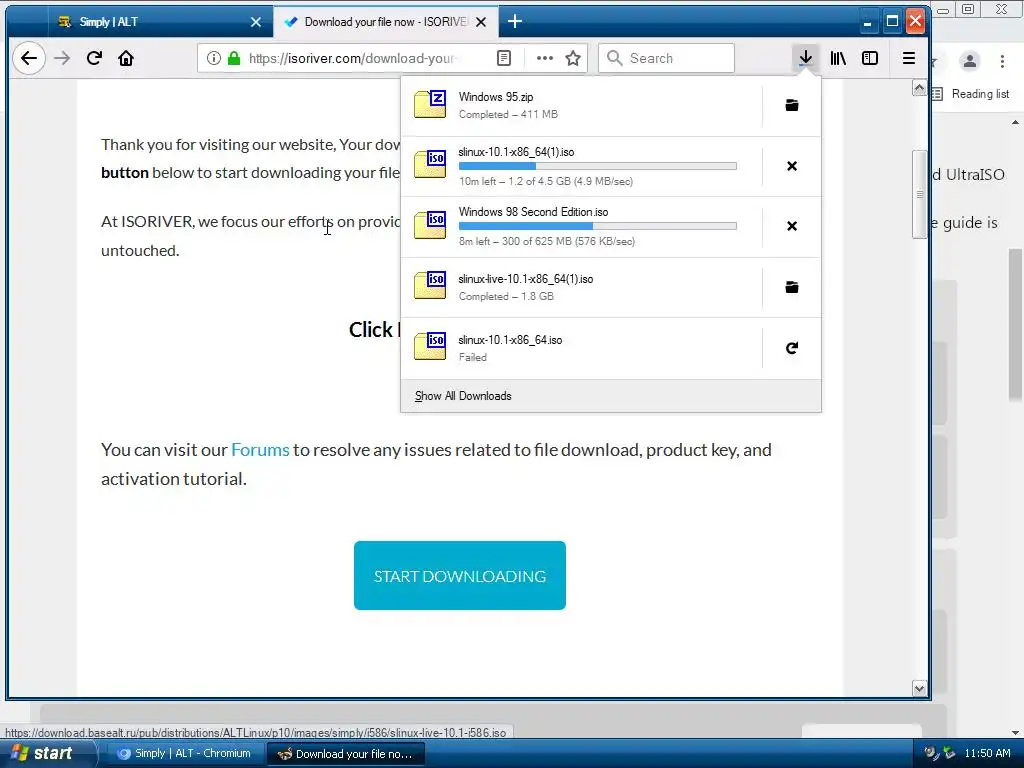
Task: Open the Firefox hamburger menu
Action: pyautogui.click(x=908, y=58)
